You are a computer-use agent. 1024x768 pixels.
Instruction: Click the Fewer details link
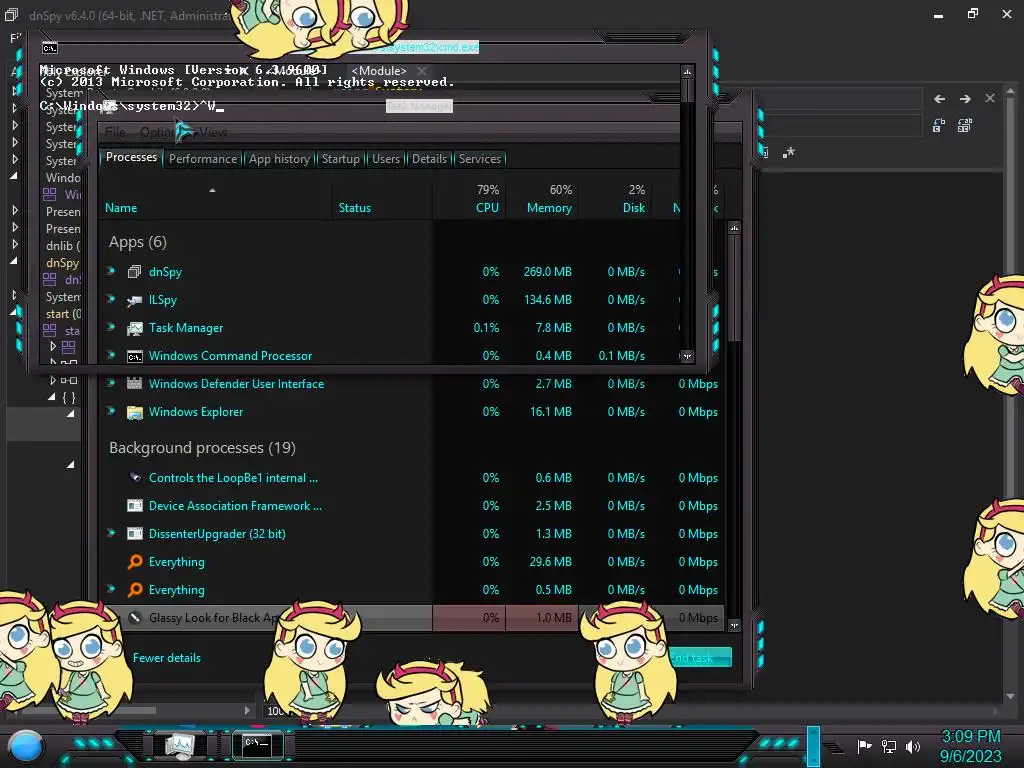[167, 658]
